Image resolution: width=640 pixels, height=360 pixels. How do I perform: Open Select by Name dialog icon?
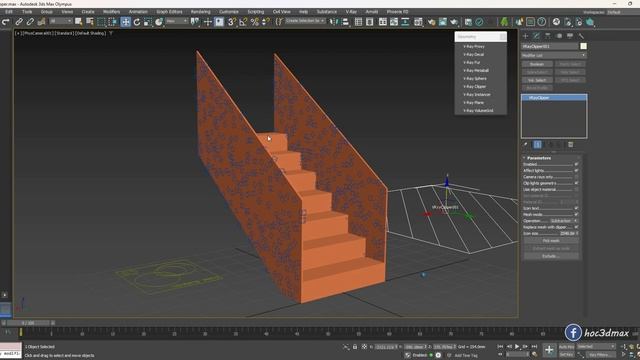(x=90, y=22)
